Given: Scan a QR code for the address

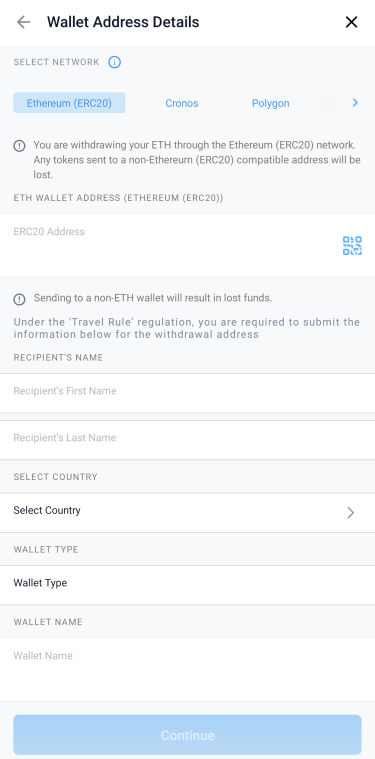Looking at the screenshot, I should pyautogui.click(x=352, y=245).
